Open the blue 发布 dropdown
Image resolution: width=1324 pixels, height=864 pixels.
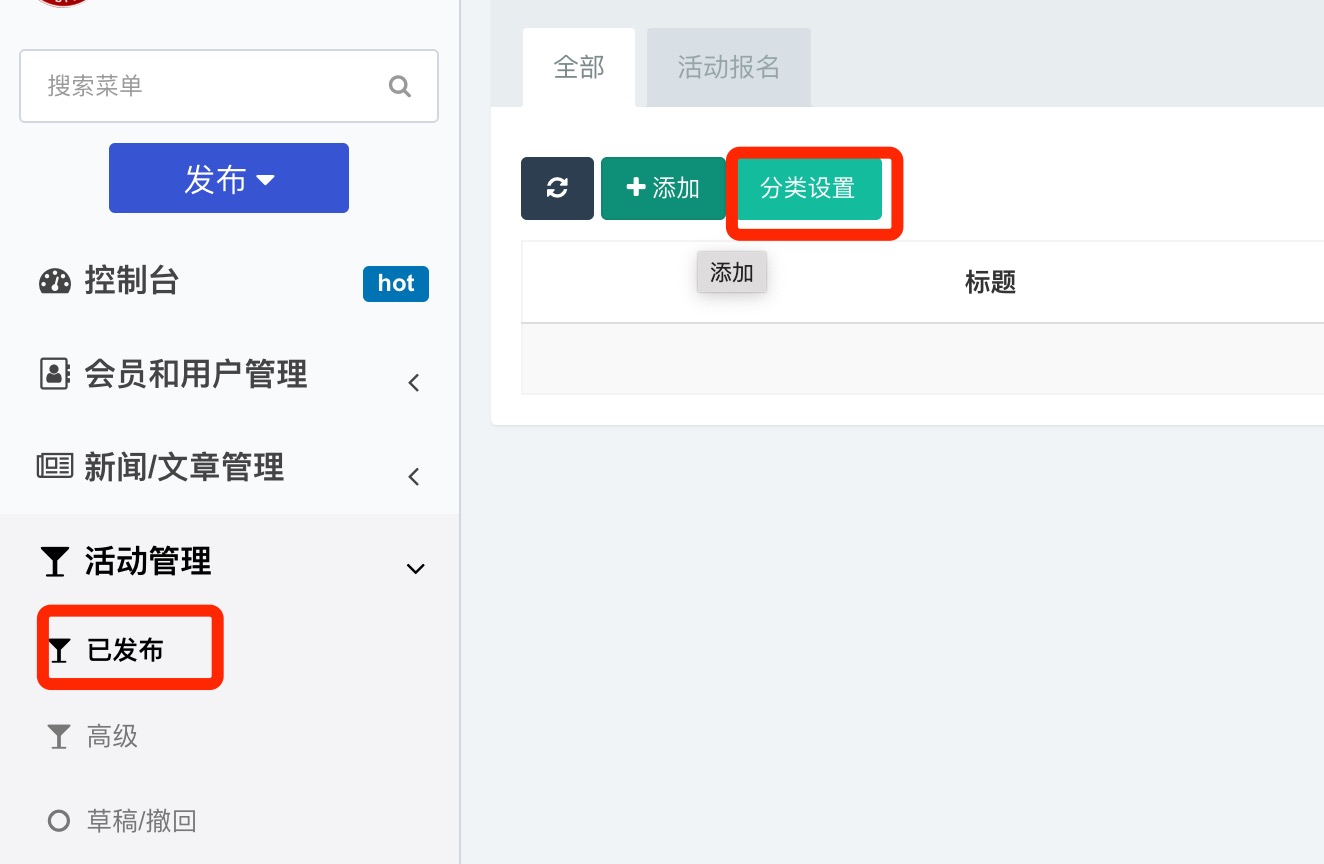tap(229, 179)
